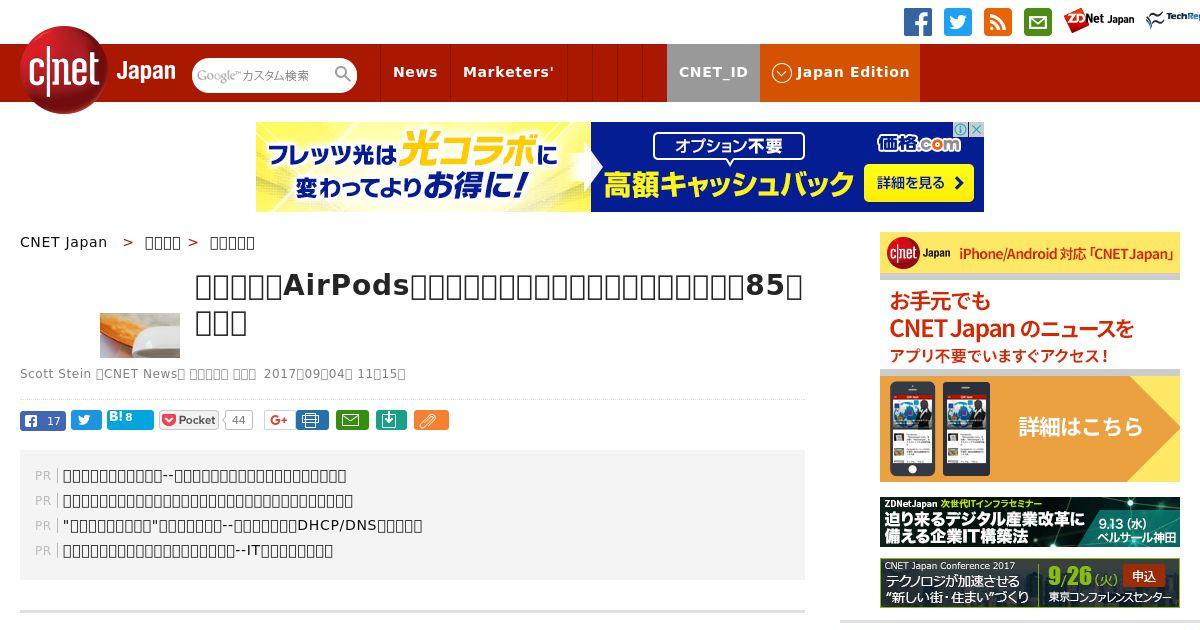The height and width of the screenshot is (630, 1200).
Task: Click the search magnifier icon
Action: (x=343, y=74)
